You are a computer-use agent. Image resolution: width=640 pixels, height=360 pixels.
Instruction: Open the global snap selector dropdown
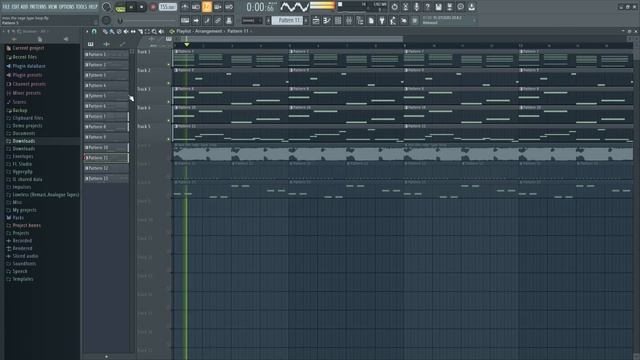[251, 20]
